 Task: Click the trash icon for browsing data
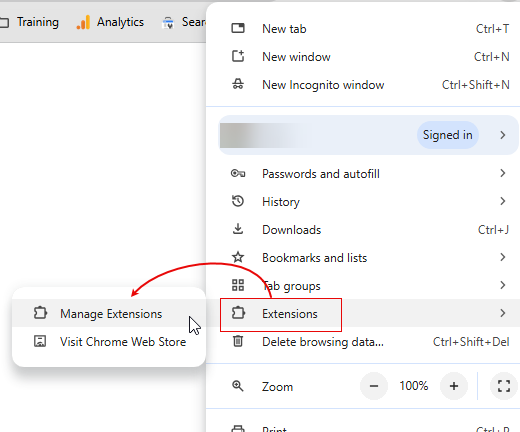pyautogui.click(x=238, y=341)
